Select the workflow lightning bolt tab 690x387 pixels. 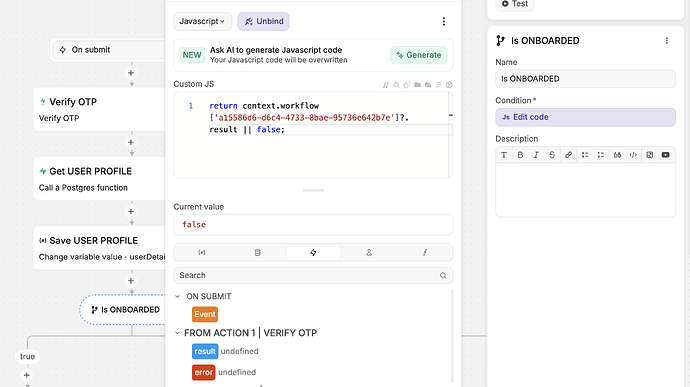pyautogui.click(x=313, y=252)
